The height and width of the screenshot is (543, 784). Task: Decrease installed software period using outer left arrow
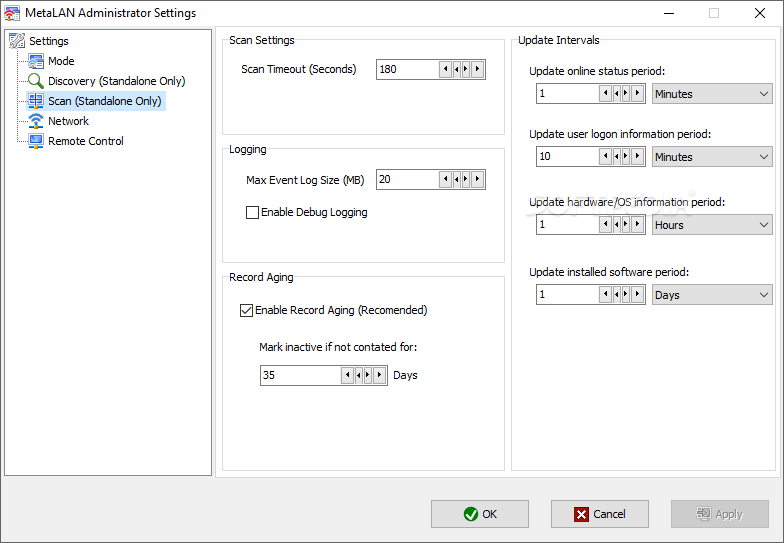coord(606,294)
